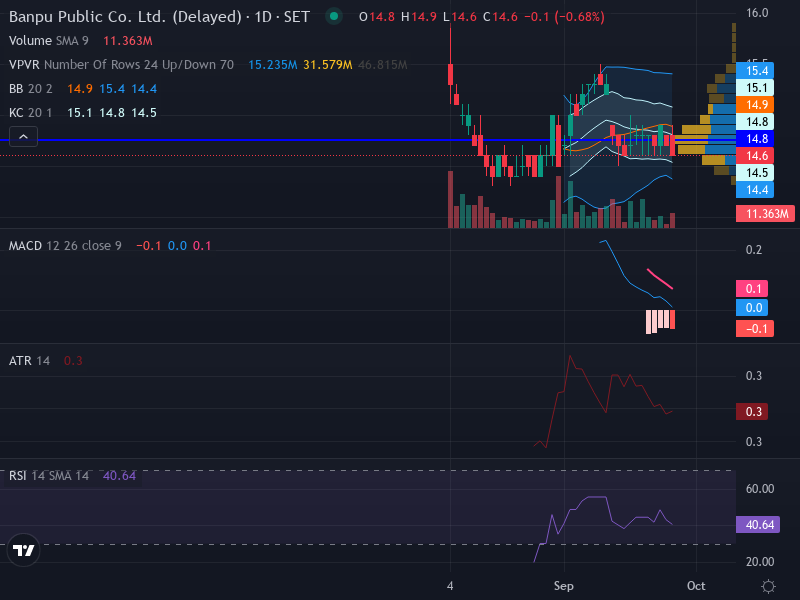Click the blue 0.0 MACD value label
Screen dimensions: 800x600
752,308
